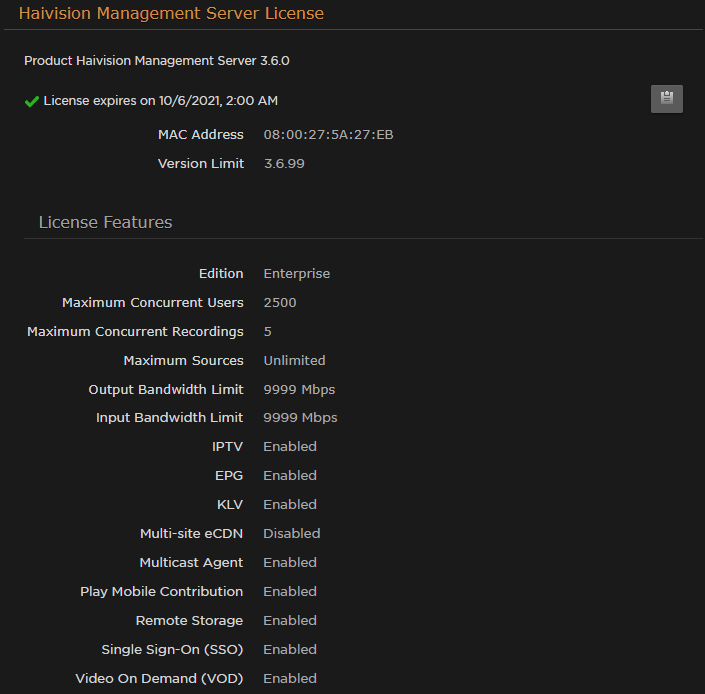Click the Maximum Concurrent Users value 2500
Viewport: 705px width, 694px height.
pos(280,303)
